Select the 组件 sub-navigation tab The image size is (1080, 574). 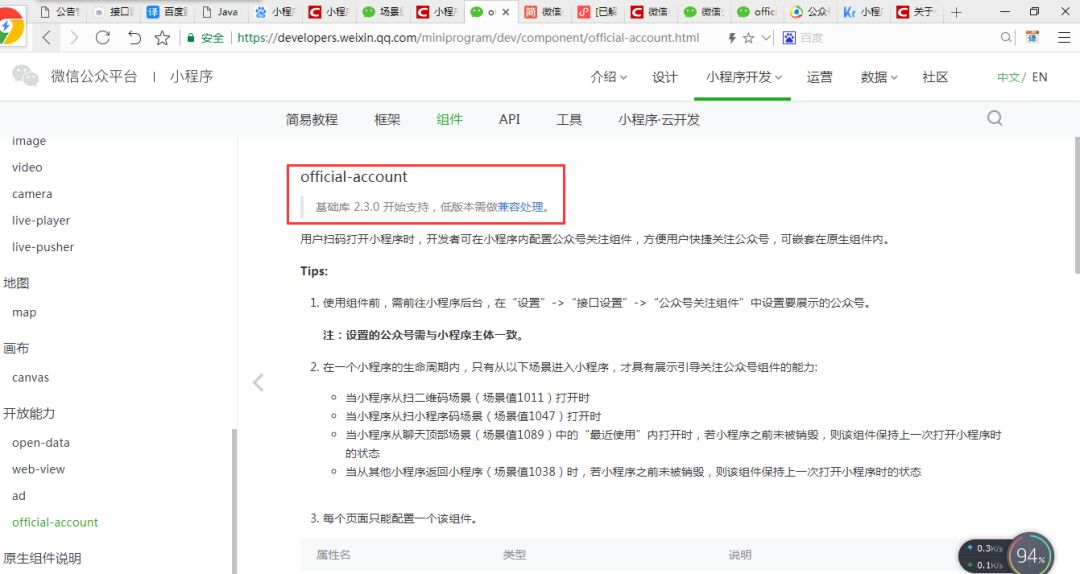pyautogui.click(x=449, y=119)
